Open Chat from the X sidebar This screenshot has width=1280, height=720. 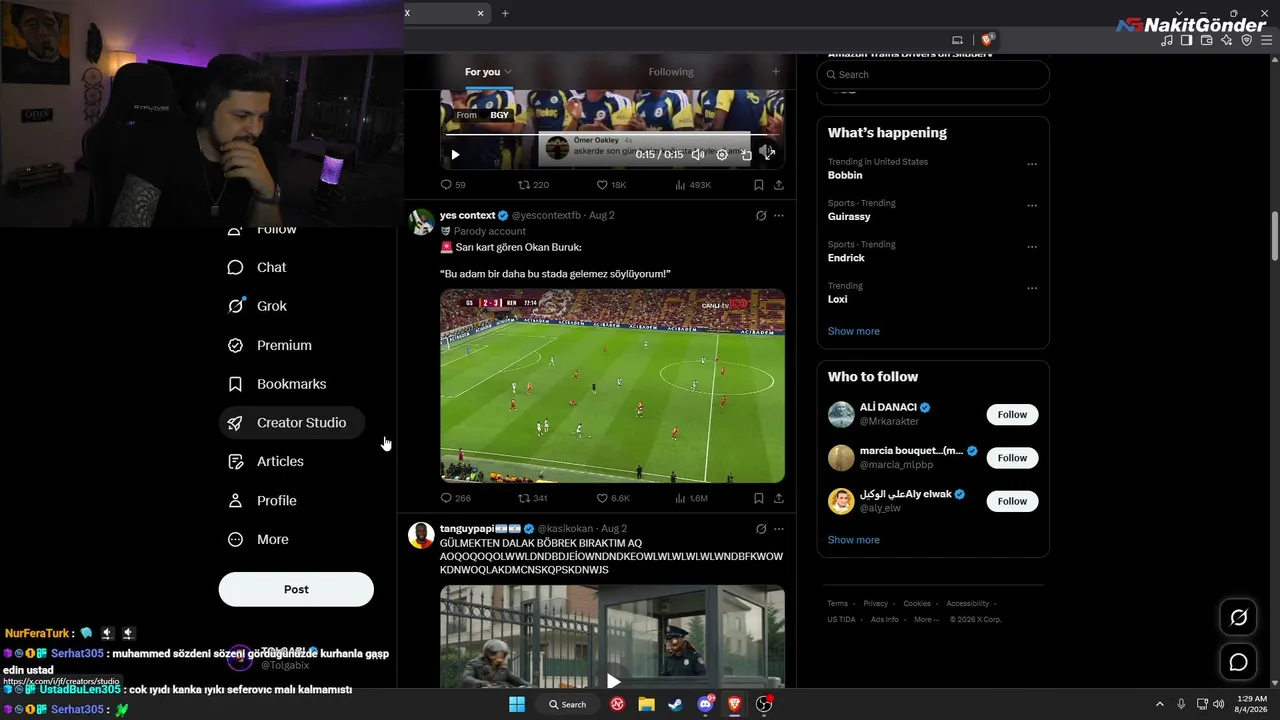258,267
